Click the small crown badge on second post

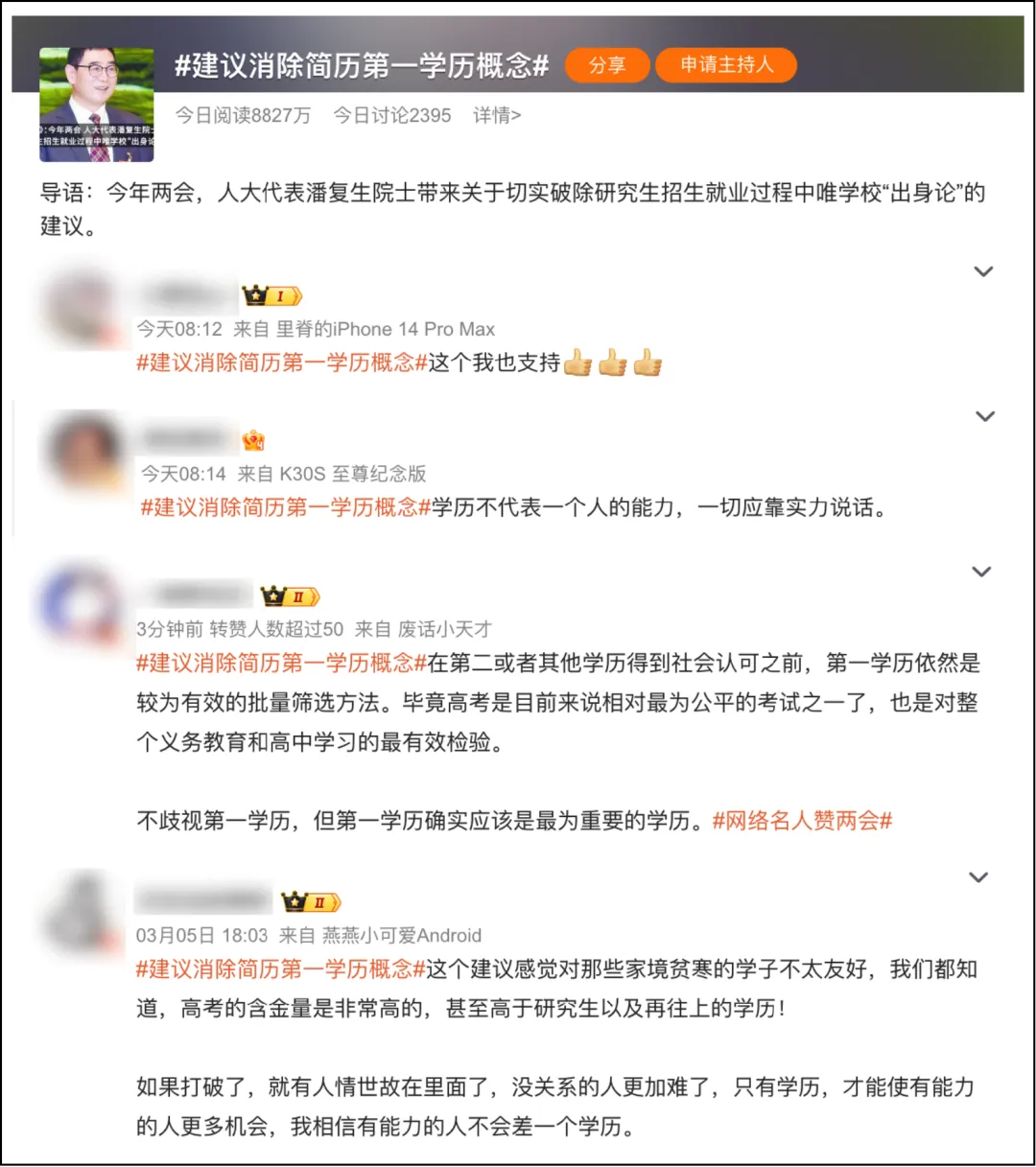(253, 441)
